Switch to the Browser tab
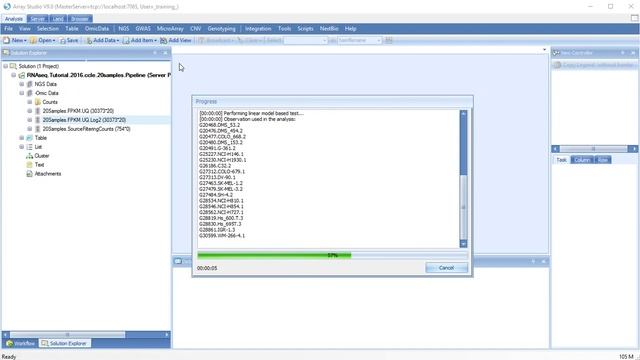Viewport: 640px width, 360px height. pyautogui.click(x=80, y=19)
